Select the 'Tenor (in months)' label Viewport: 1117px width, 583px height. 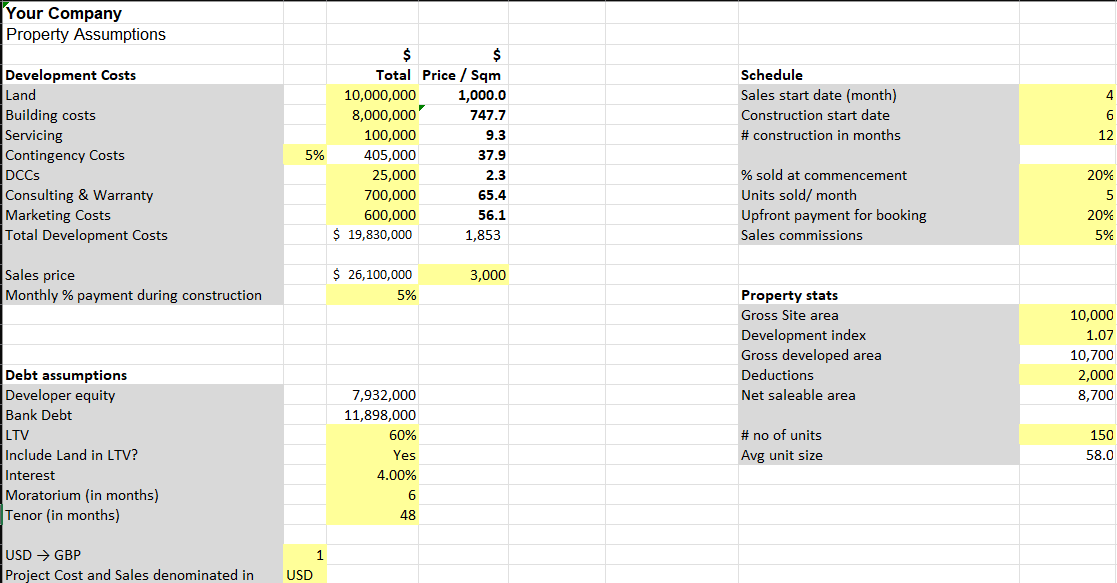[63, 515]
